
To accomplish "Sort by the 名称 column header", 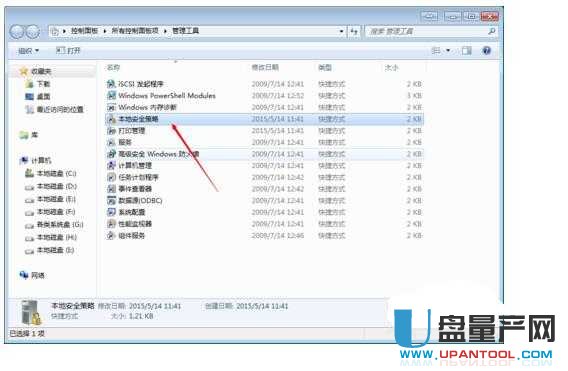I will click(x=113, y=67).
